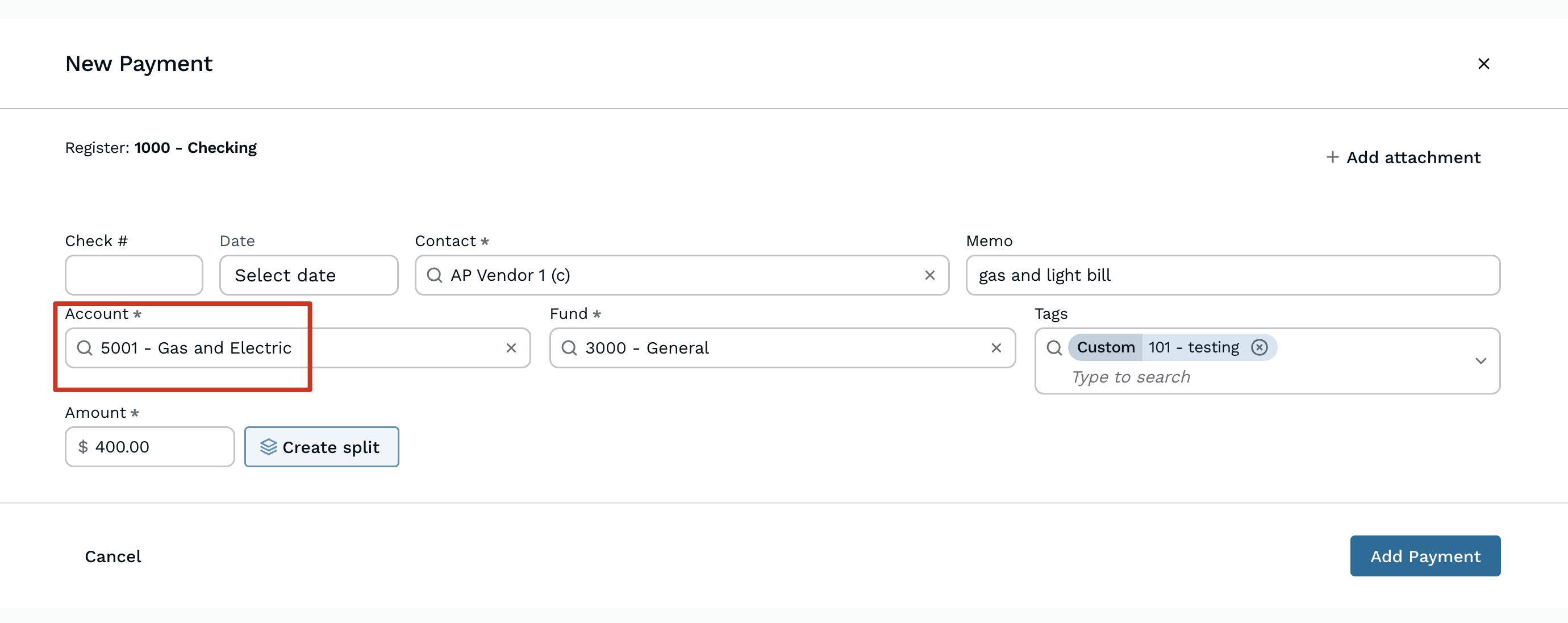Cancel the new payment

pos(112,555)
